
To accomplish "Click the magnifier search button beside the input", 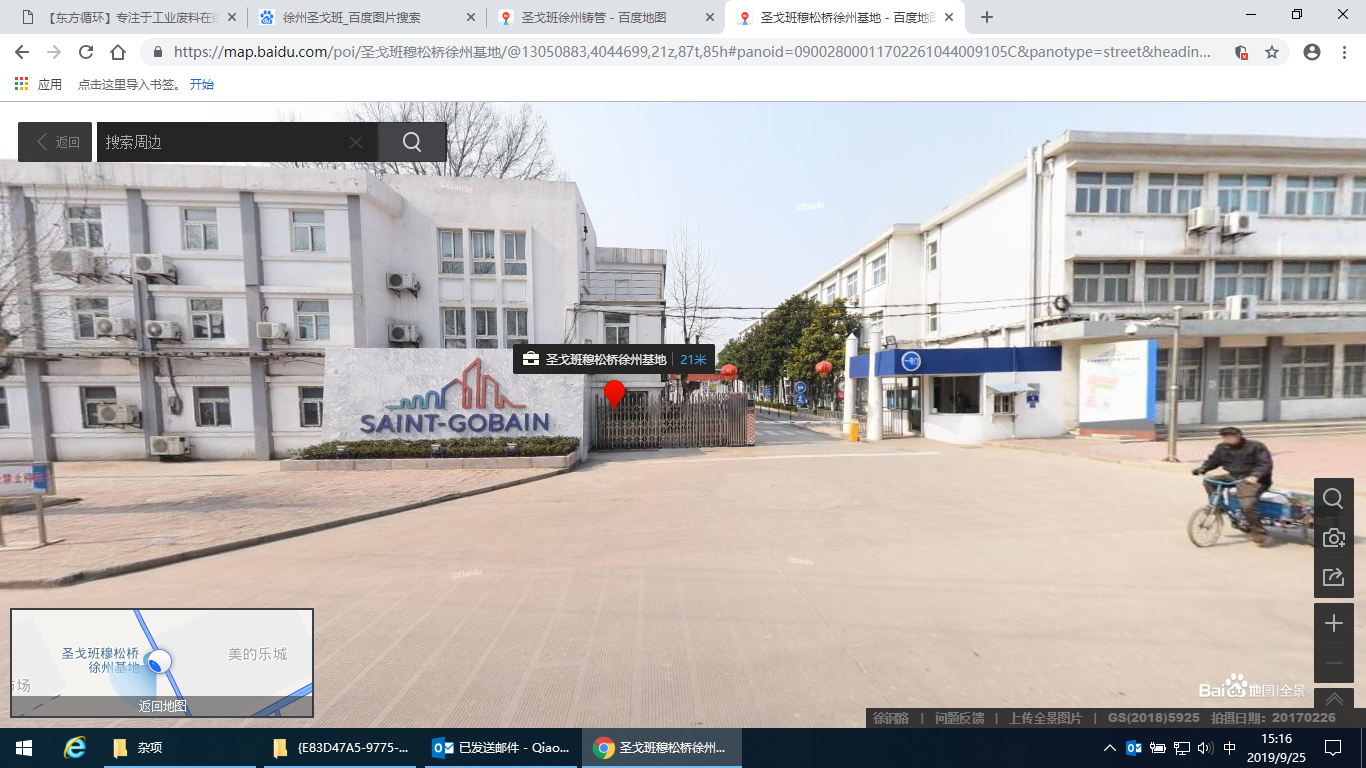I will click(412, 142).
